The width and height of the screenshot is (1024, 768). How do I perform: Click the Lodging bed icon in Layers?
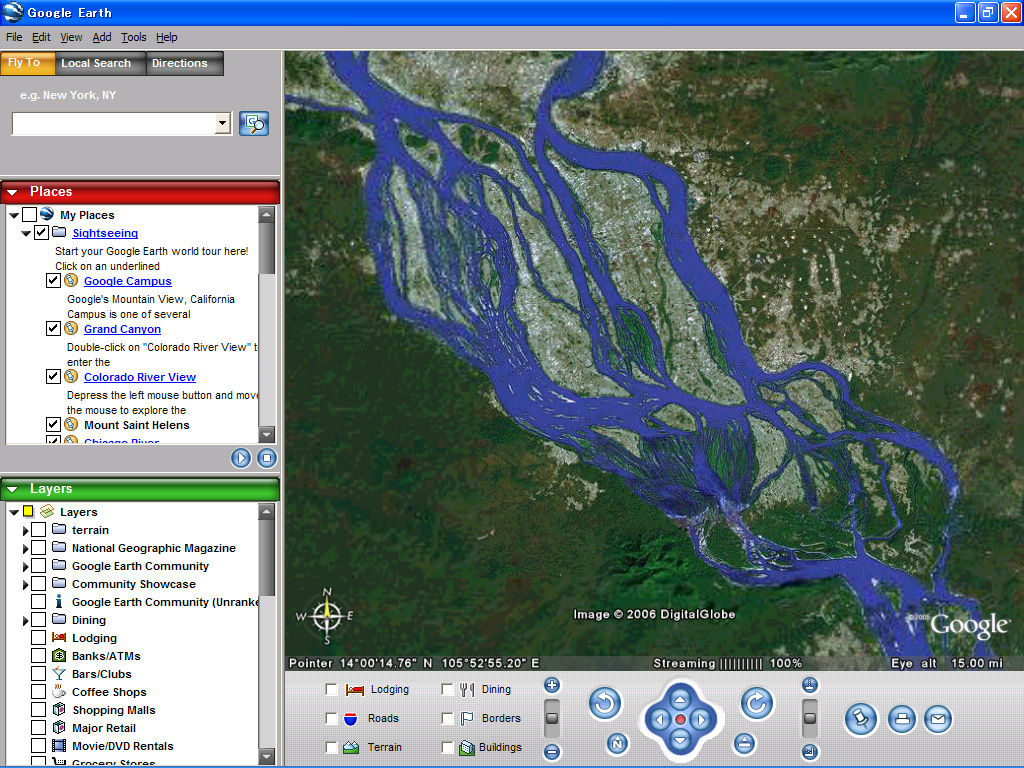tap(59, 637)
